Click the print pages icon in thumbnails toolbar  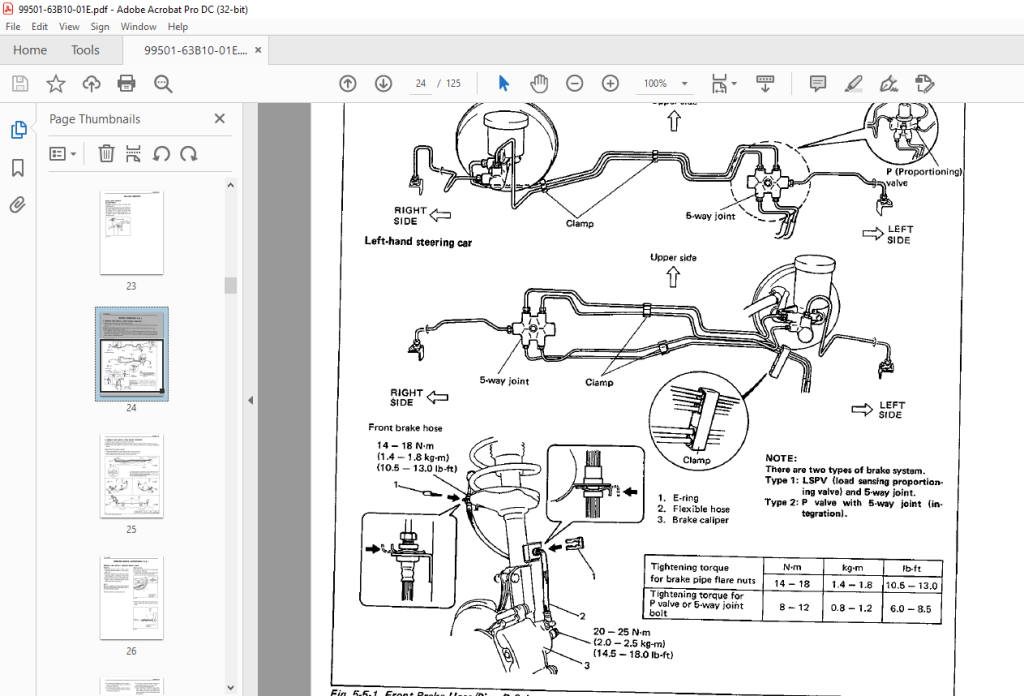point(133,154)
